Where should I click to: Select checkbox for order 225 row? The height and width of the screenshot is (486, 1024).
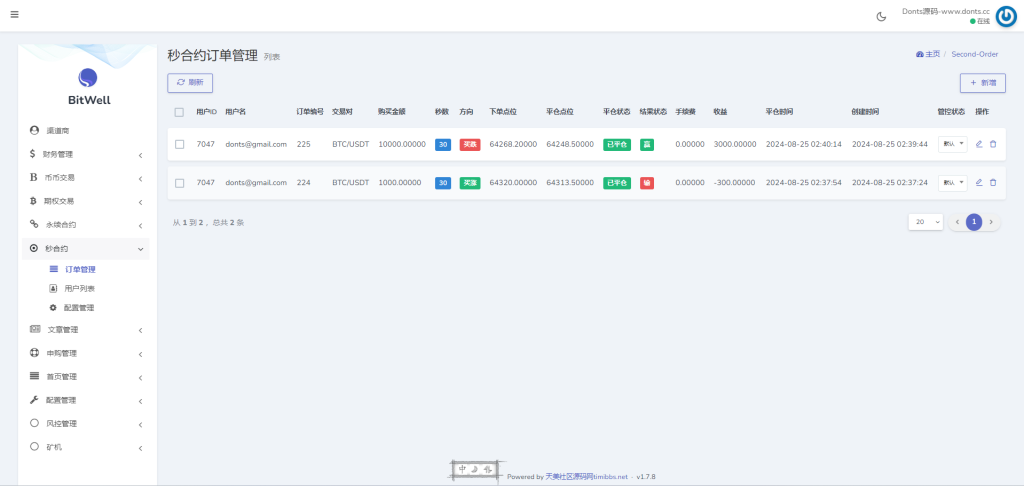pos(180,144)
